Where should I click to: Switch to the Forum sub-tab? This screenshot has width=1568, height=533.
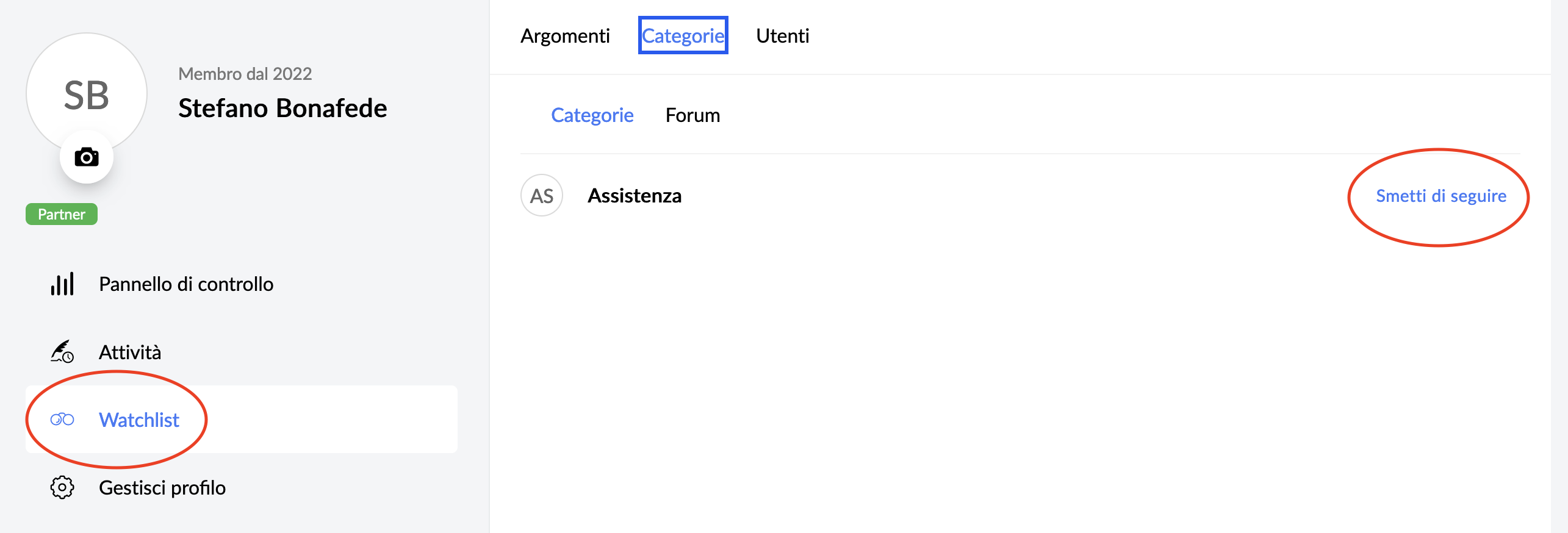[692, 115]
